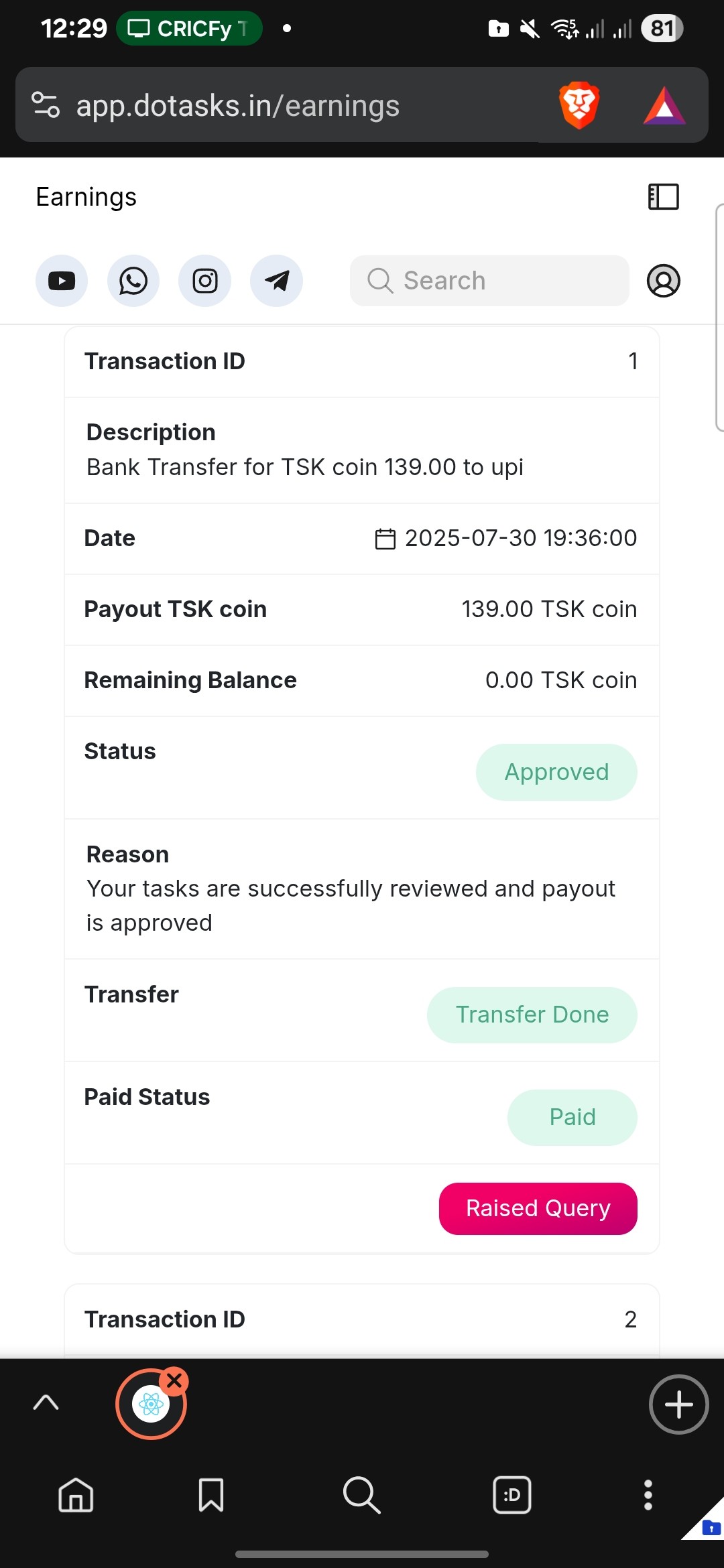This screenshot has height=1568, width=724.
Task: Click the Transfer Done status badge
Action: coord(532,1015)
